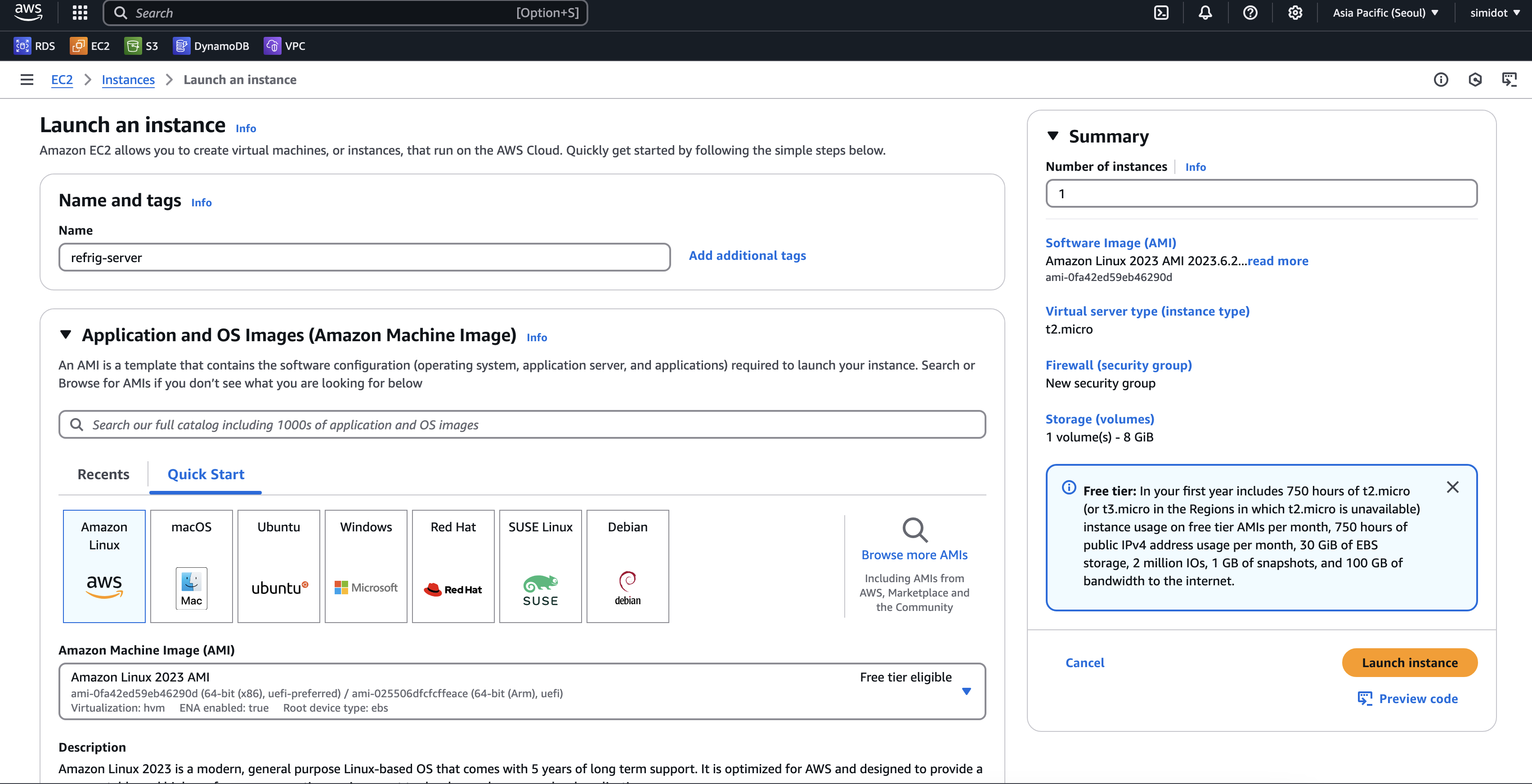Switch to the Recents tab
This screenshot has height=784, width=1532.
[x=103, y=474]
